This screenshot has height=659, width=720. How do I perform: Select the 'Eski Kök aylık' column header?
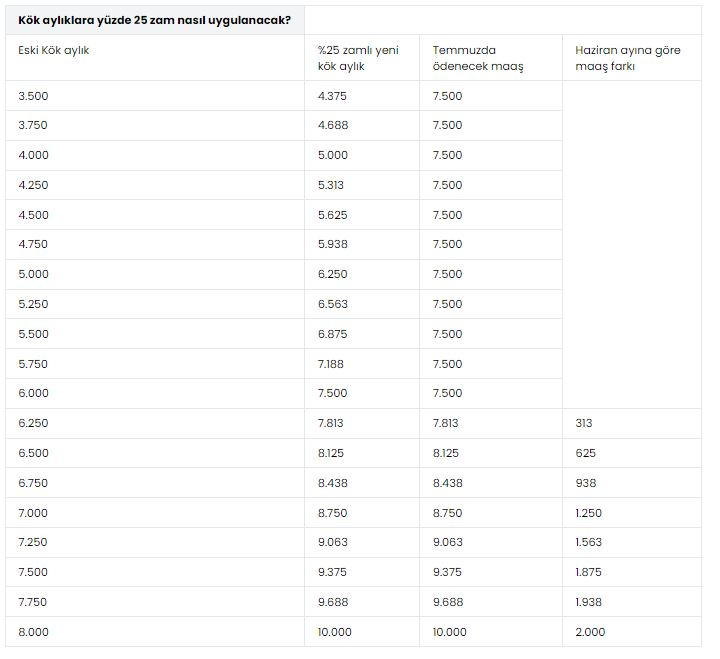[54, 50]
